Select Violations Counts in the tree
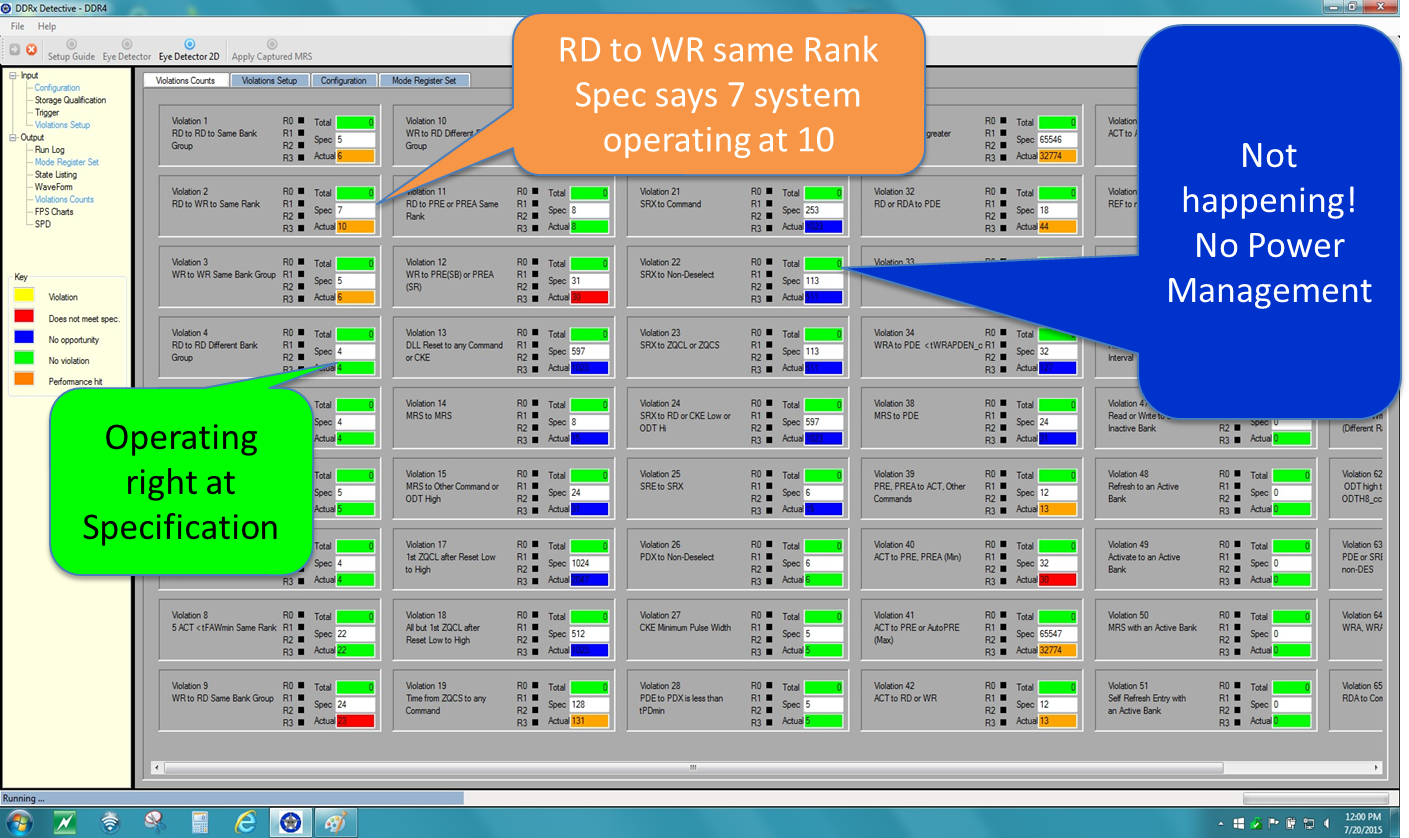Screen dimensions: 1409x838 (x=64, y=199)
